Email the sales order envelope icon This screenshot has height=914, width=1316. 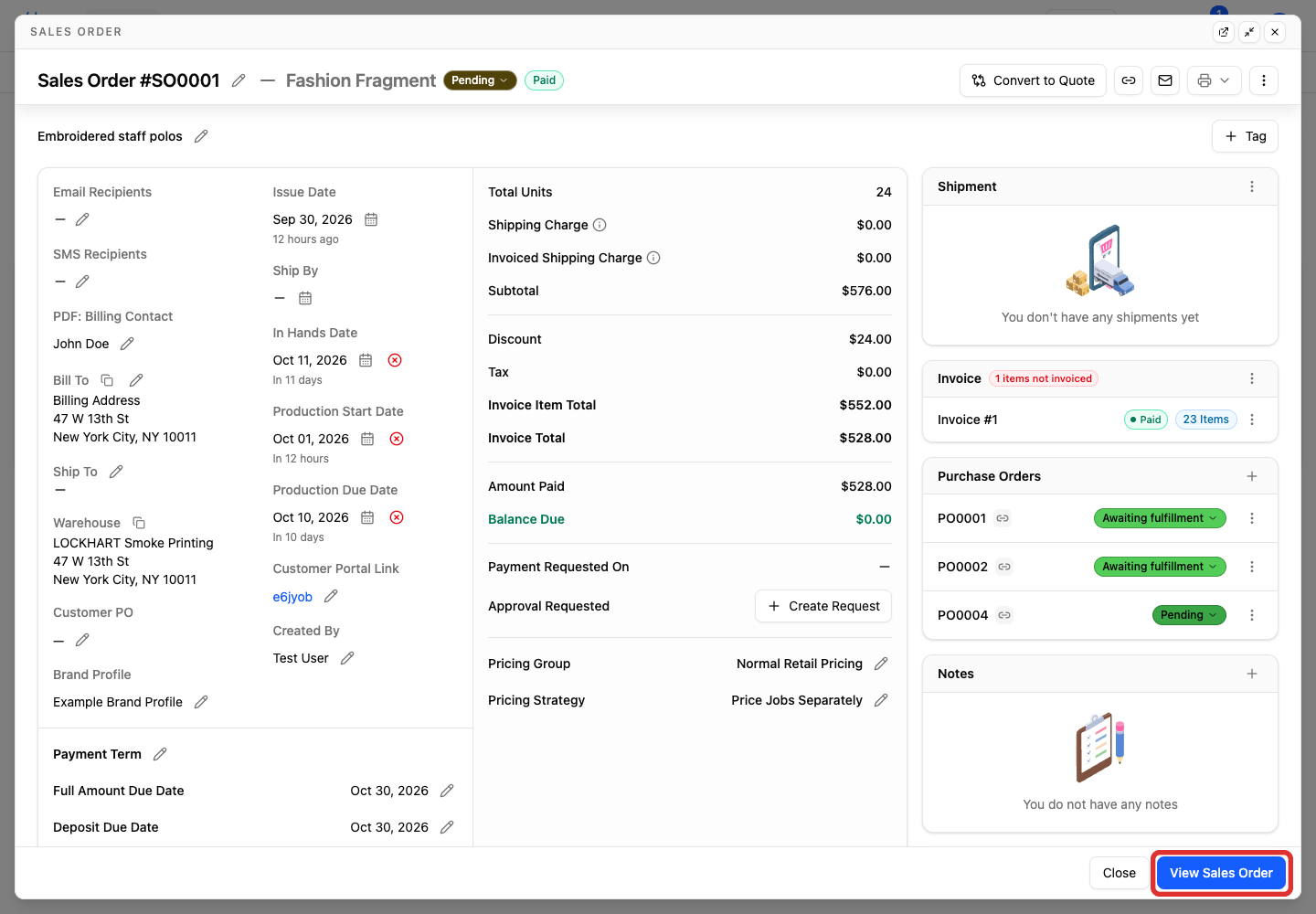click(x=1165, y=80)
